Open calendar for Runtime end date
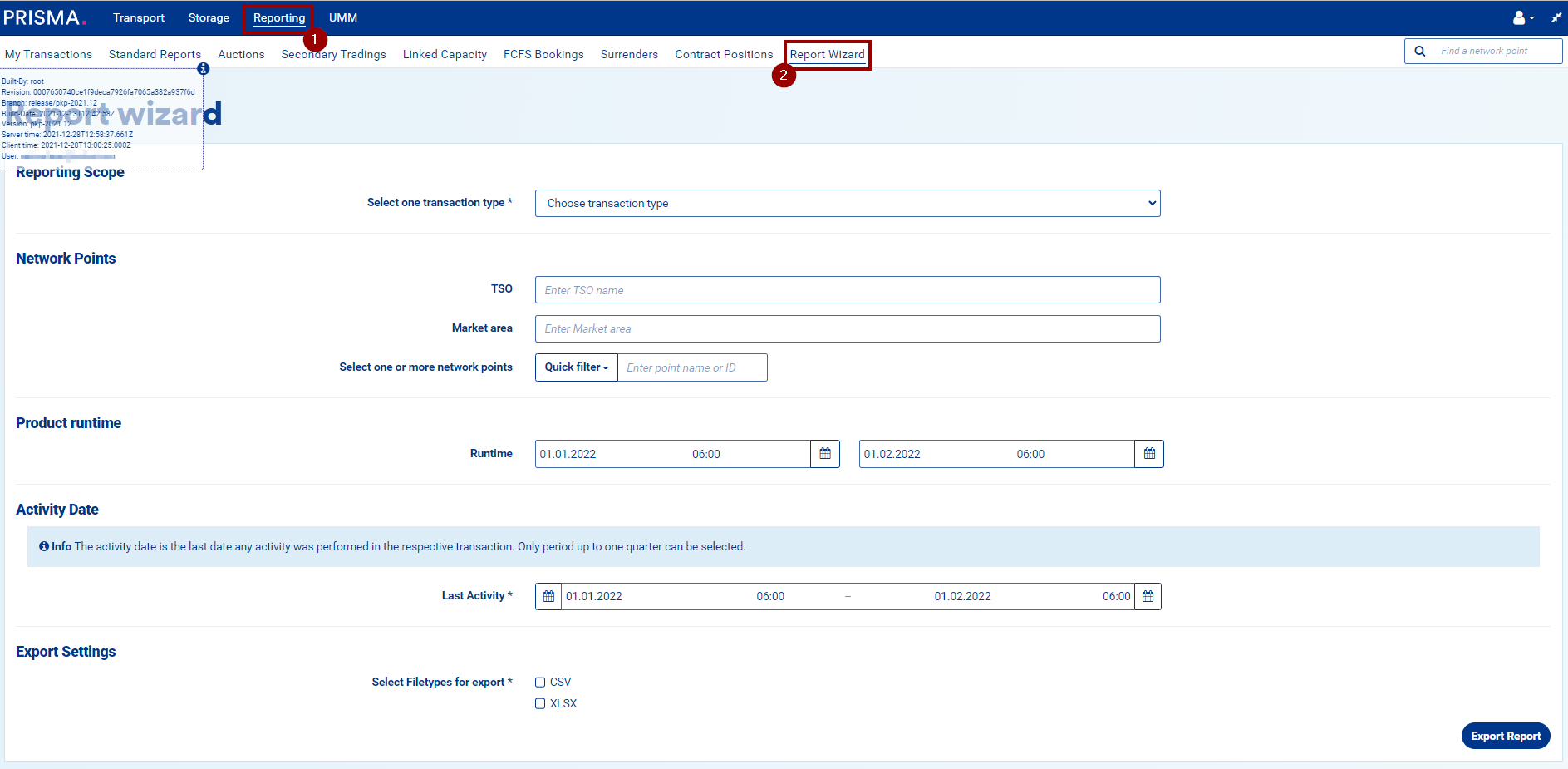The width and height of the screenshot is (1568, 769). click(x=1149, y=454)
